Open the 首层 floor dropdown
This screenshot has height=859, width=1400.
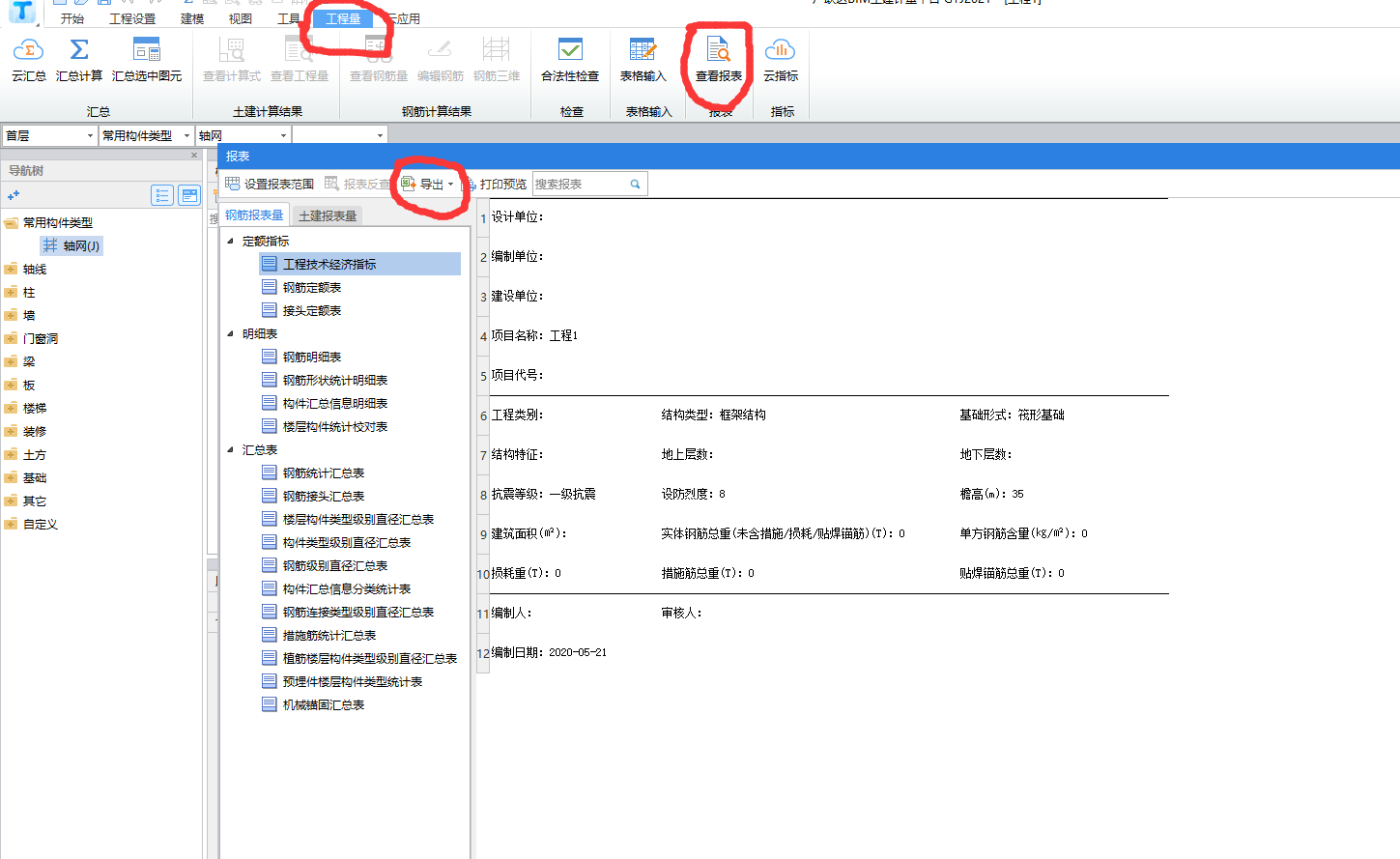coord(90,135)
